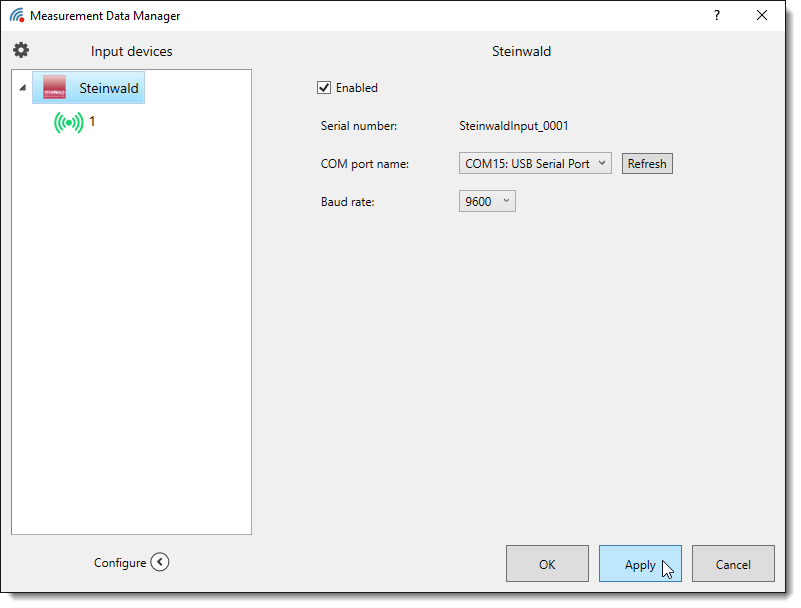Confirm with the OK button

[547, 564]
